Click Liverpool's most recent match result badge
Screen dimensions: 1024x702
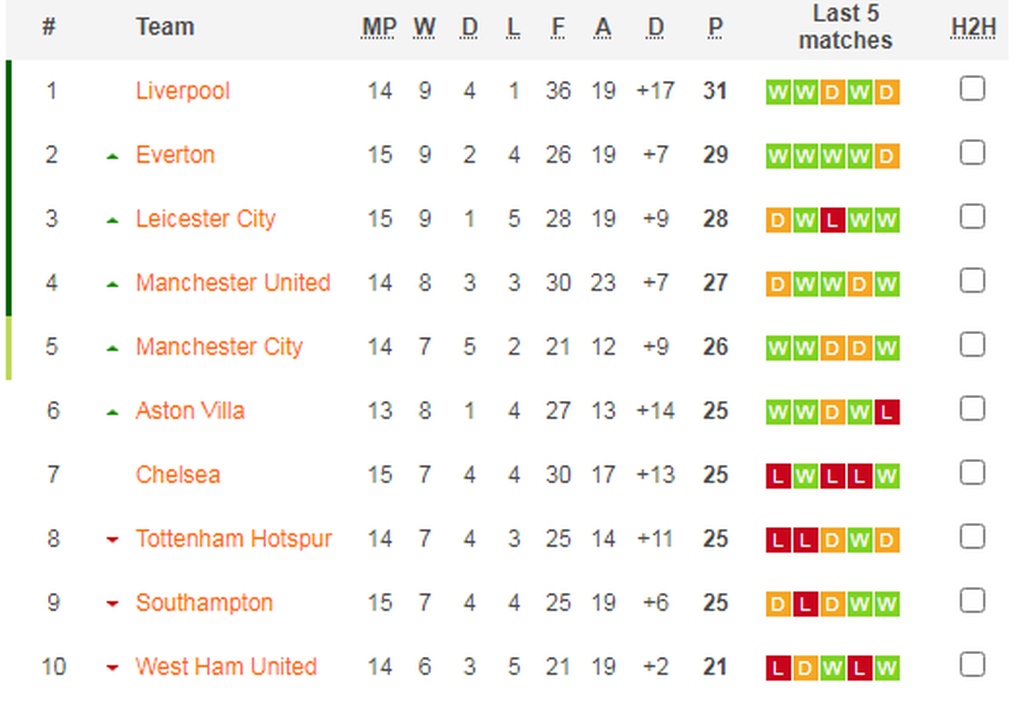887,93
